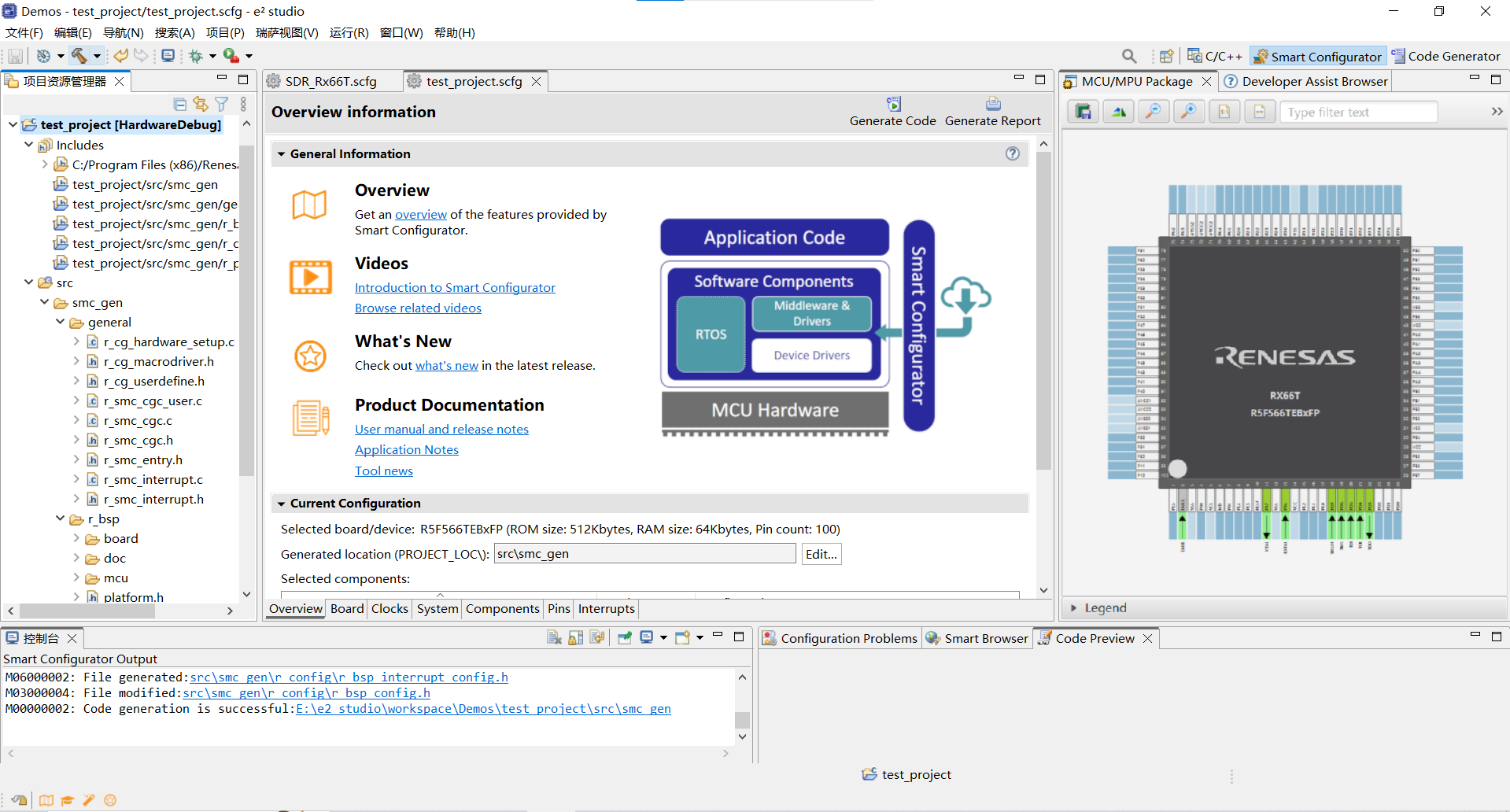
Task: Open User manual and release notes link
Action: click(441, 429)
